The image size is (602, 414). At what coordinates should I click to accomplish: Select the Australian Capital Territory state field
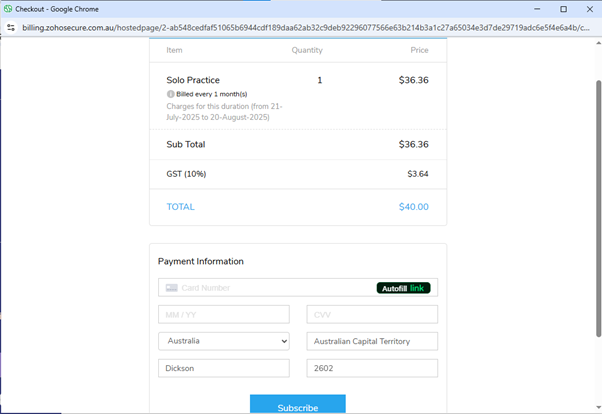[372, 341]
